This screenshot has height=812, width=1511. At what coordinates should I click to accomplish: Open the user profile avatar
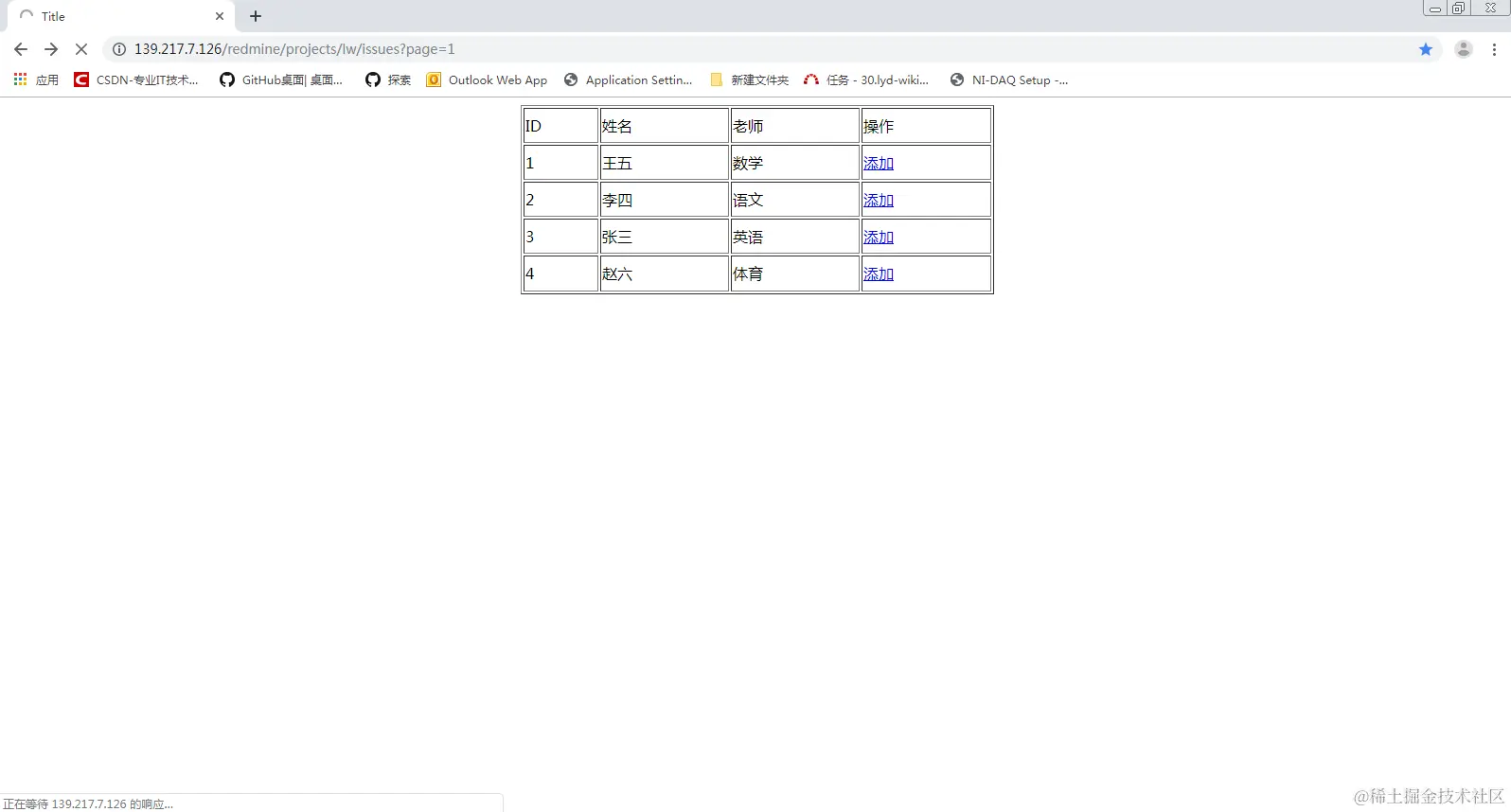tap(1464, 49)
